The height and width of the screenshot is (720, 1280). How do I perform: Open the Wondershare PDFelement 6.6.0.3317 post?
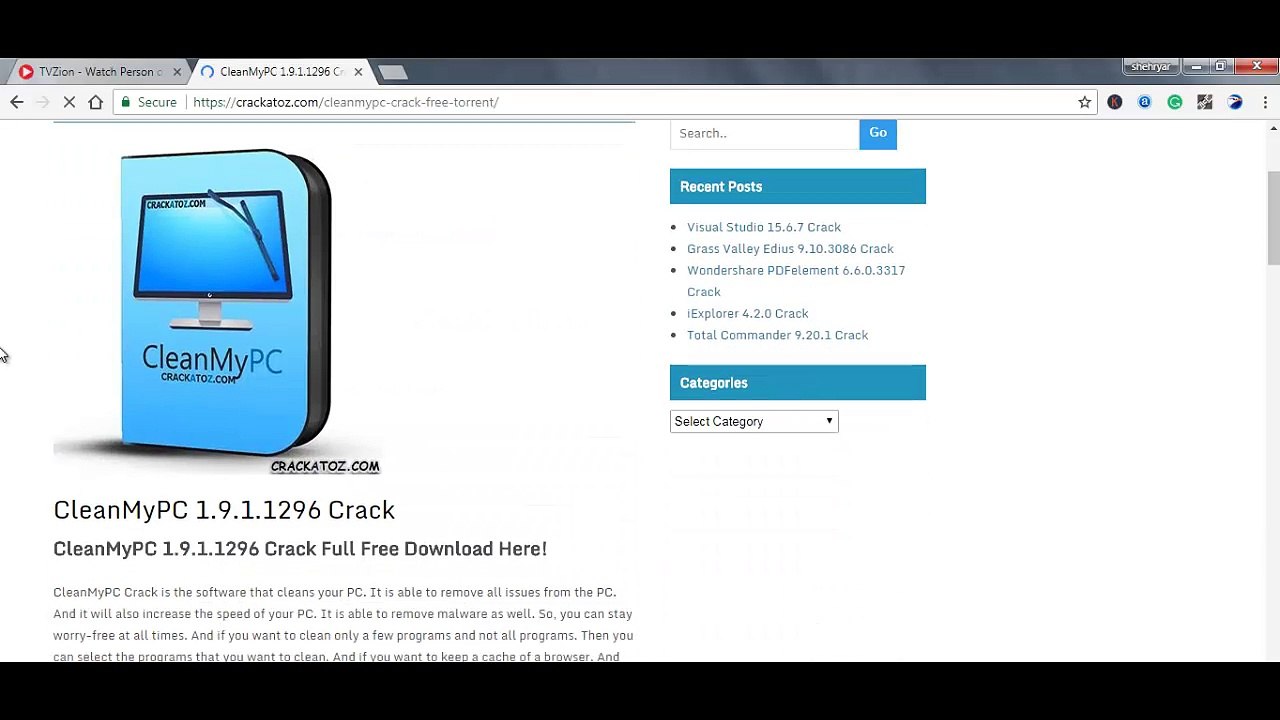(x=796, y=281)
